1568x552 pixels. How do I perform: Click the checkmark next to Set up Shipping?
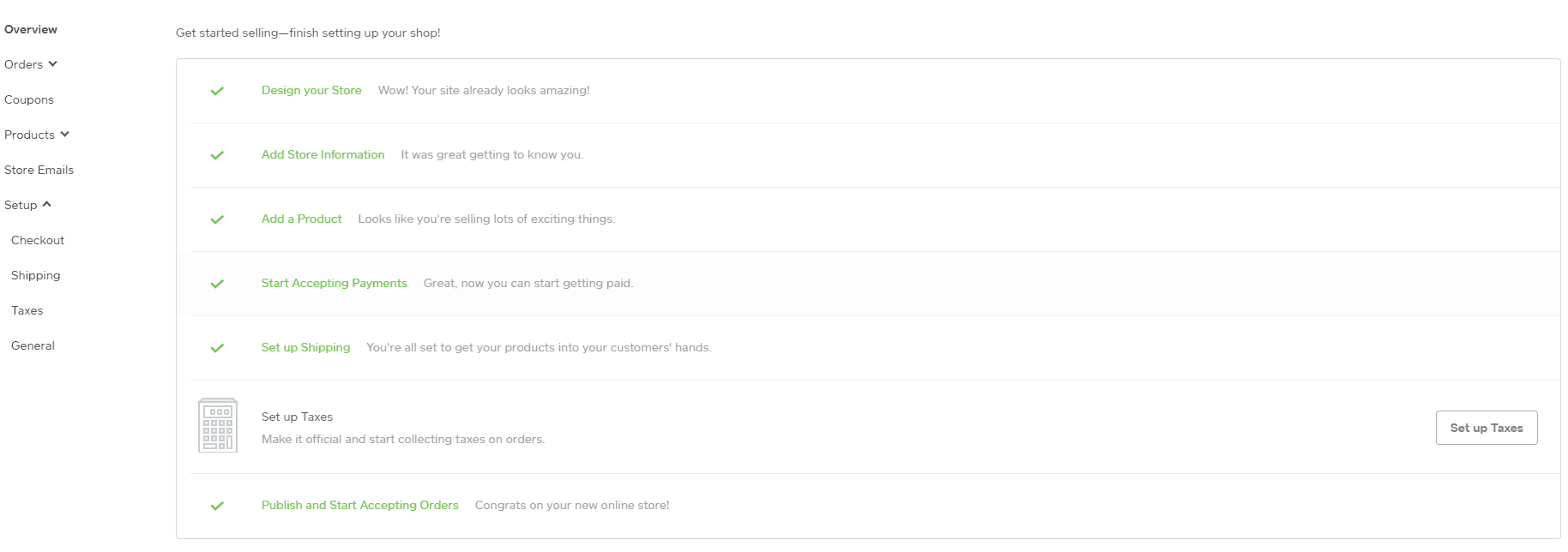pyautogui.click(x=217, y=348)
